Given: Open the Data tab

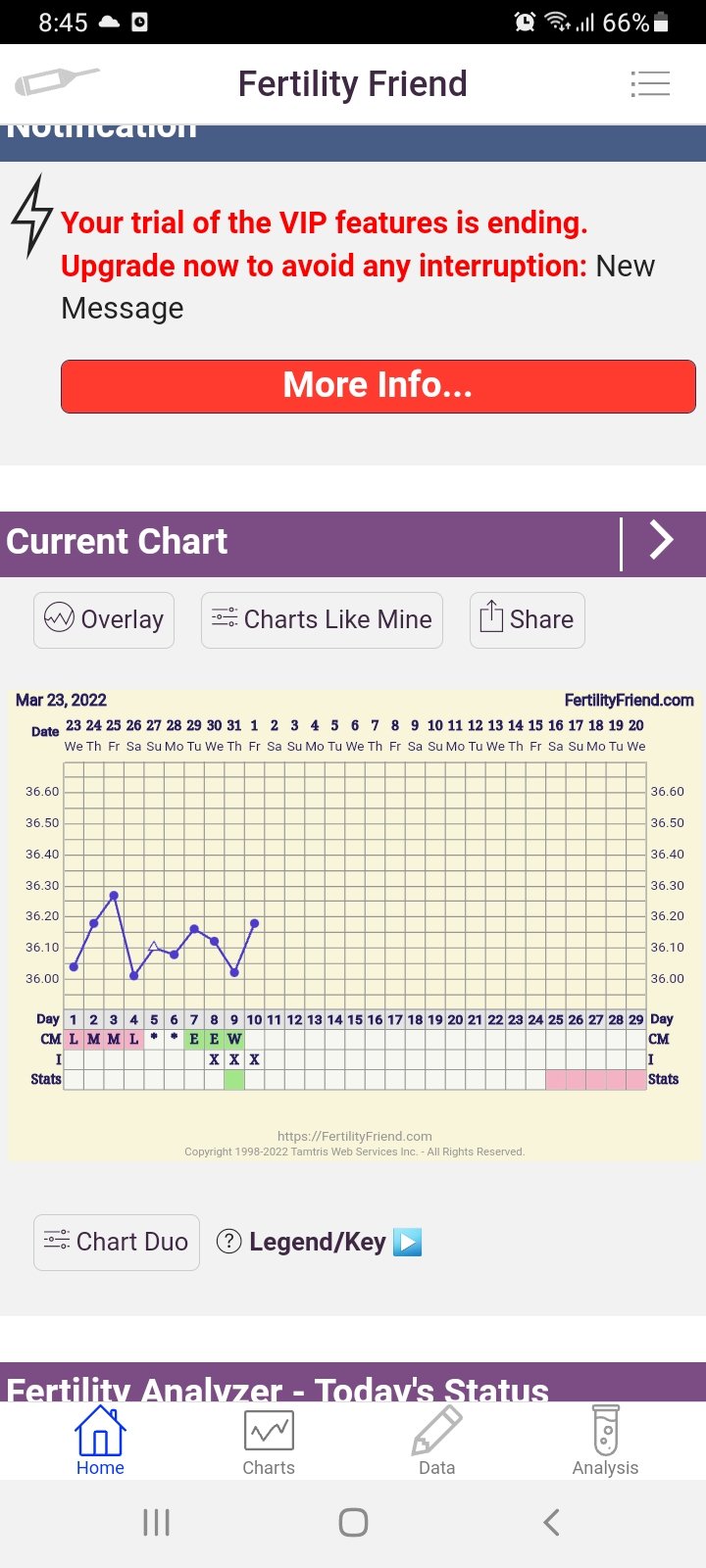Looking at the screenshot, I should point(436,1441).
